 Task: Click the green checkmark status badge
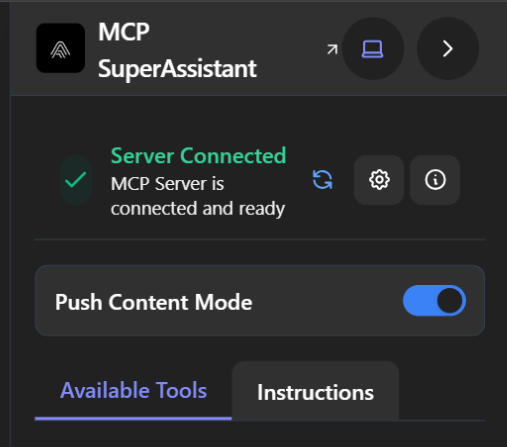pos(76,180)
